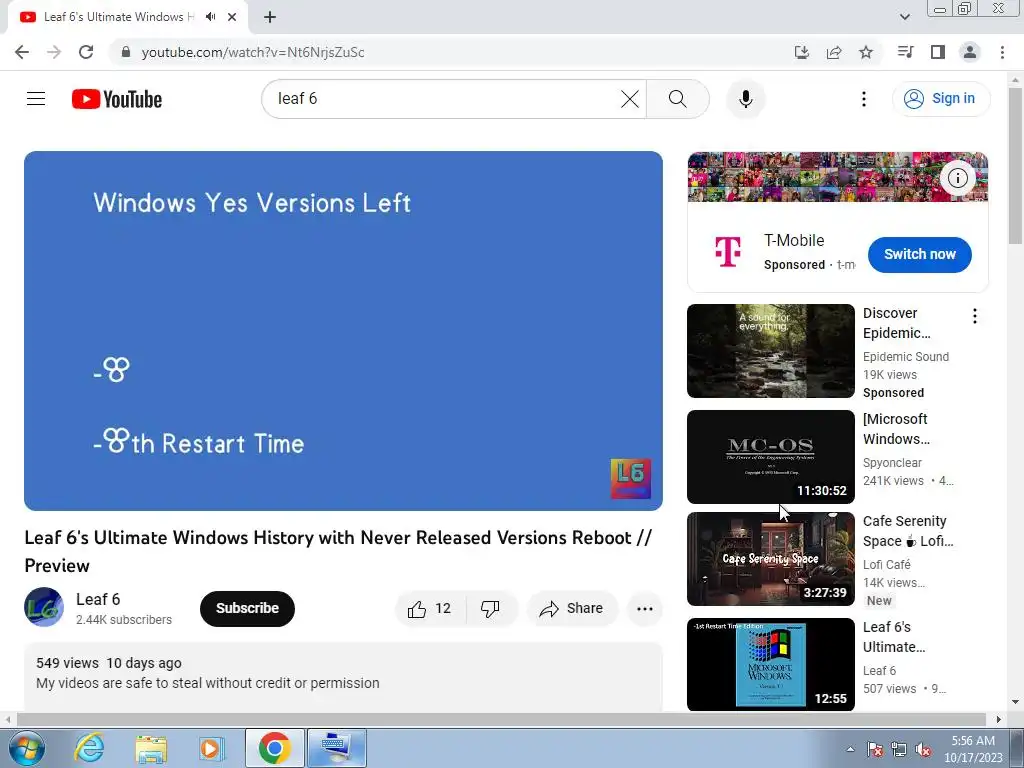1024x768 pixels.
Task: Open the taskbar clock 5:56 AM
Action: (973, 749)
